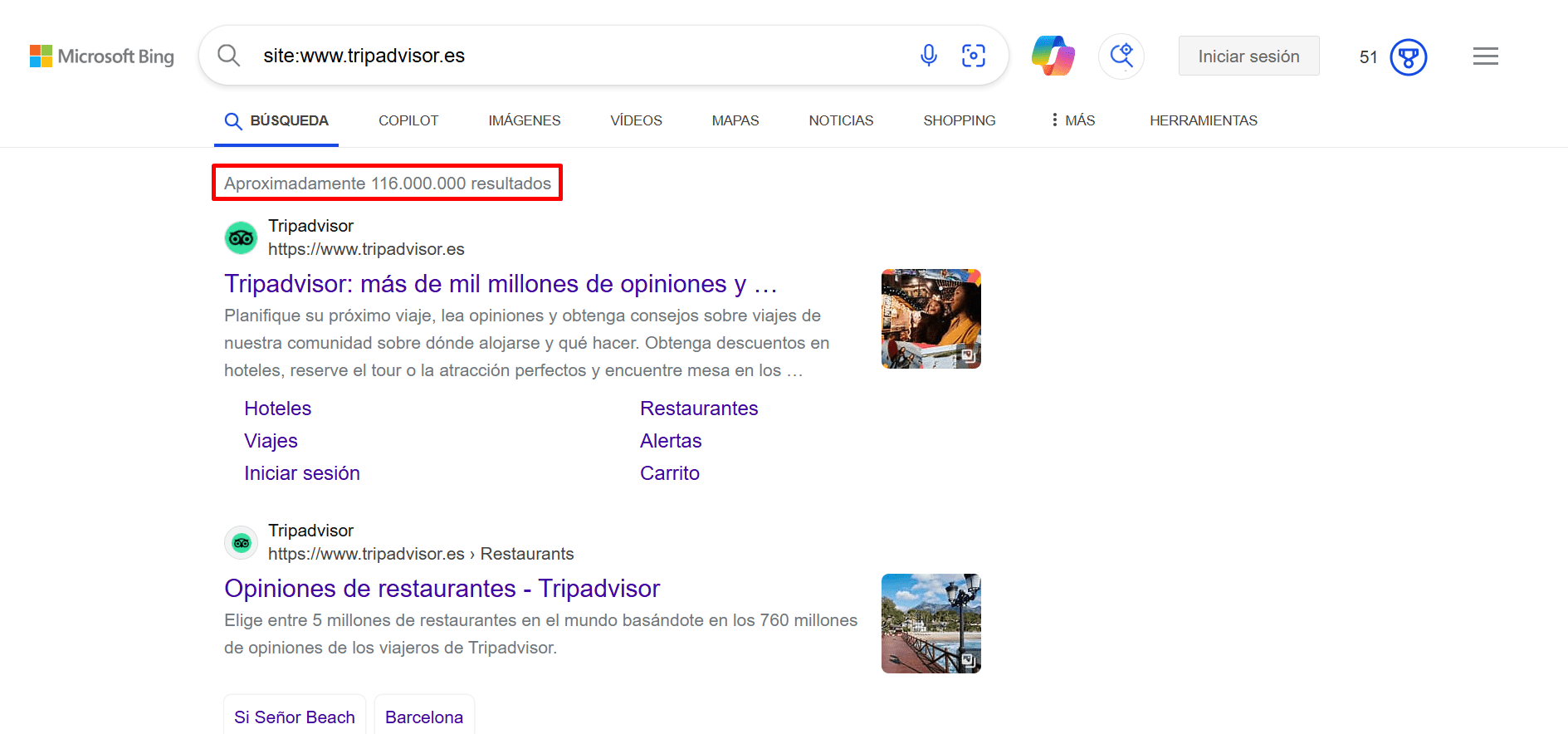
Task: Click the 51 rewards points counter
Action: pos(1368,56)
